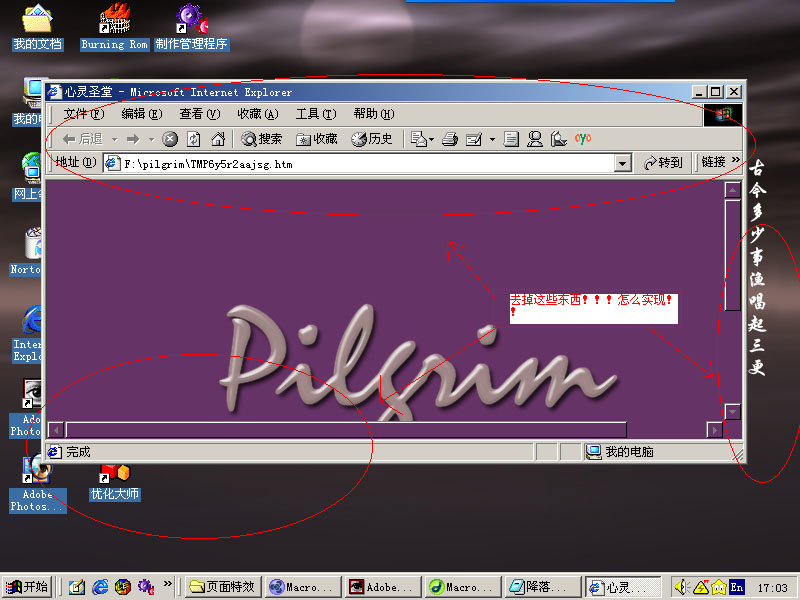Click the Print icon in toolbar
This screenshot has width=800, height=600.
tap(450, 139)
